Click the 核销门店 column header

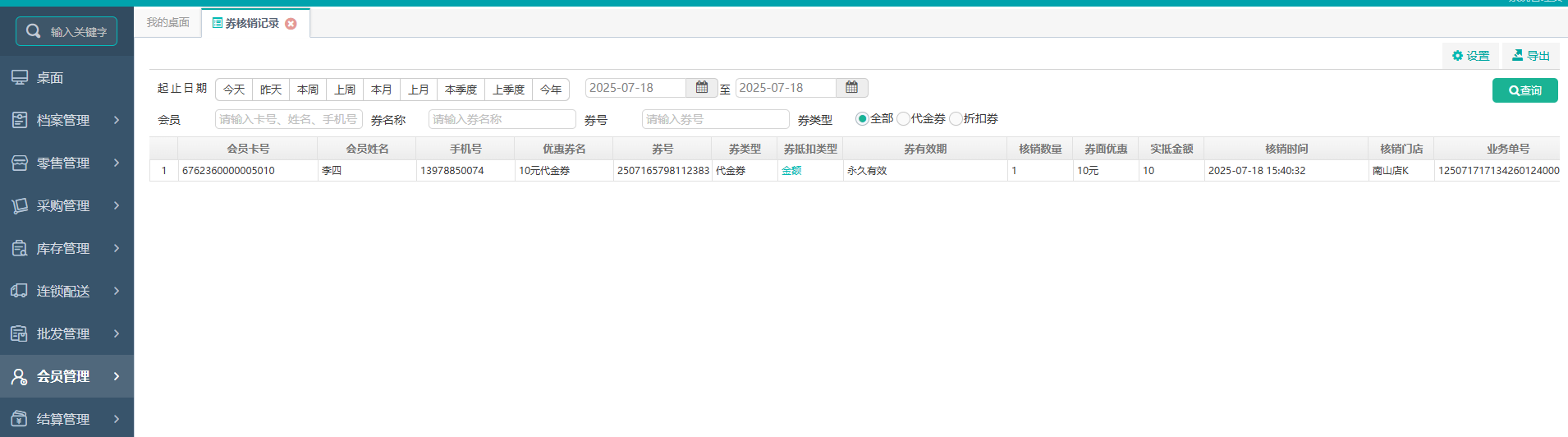click(x=1401, y=149)
